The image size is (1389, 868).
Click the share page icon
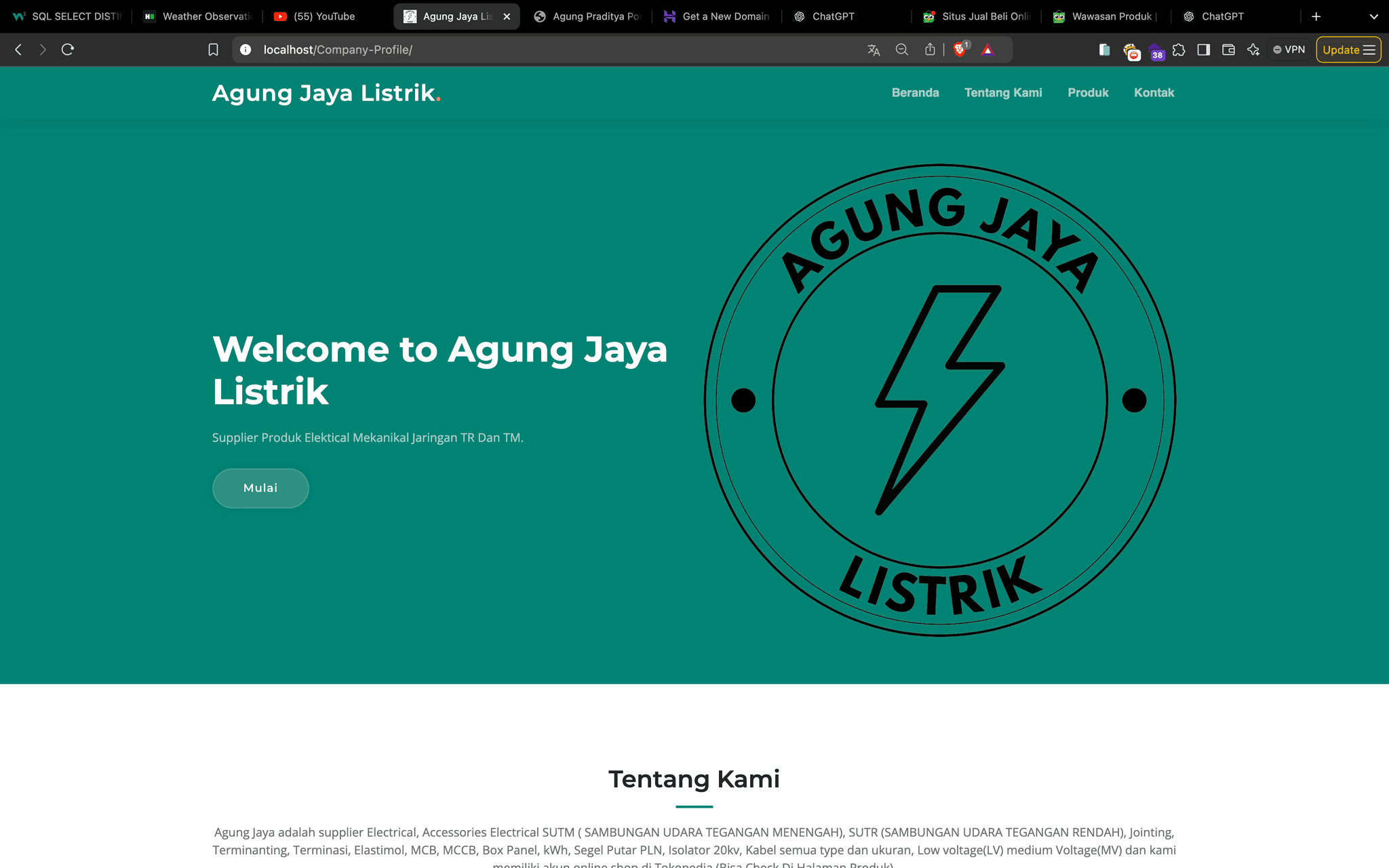click(x=930, y=50)
